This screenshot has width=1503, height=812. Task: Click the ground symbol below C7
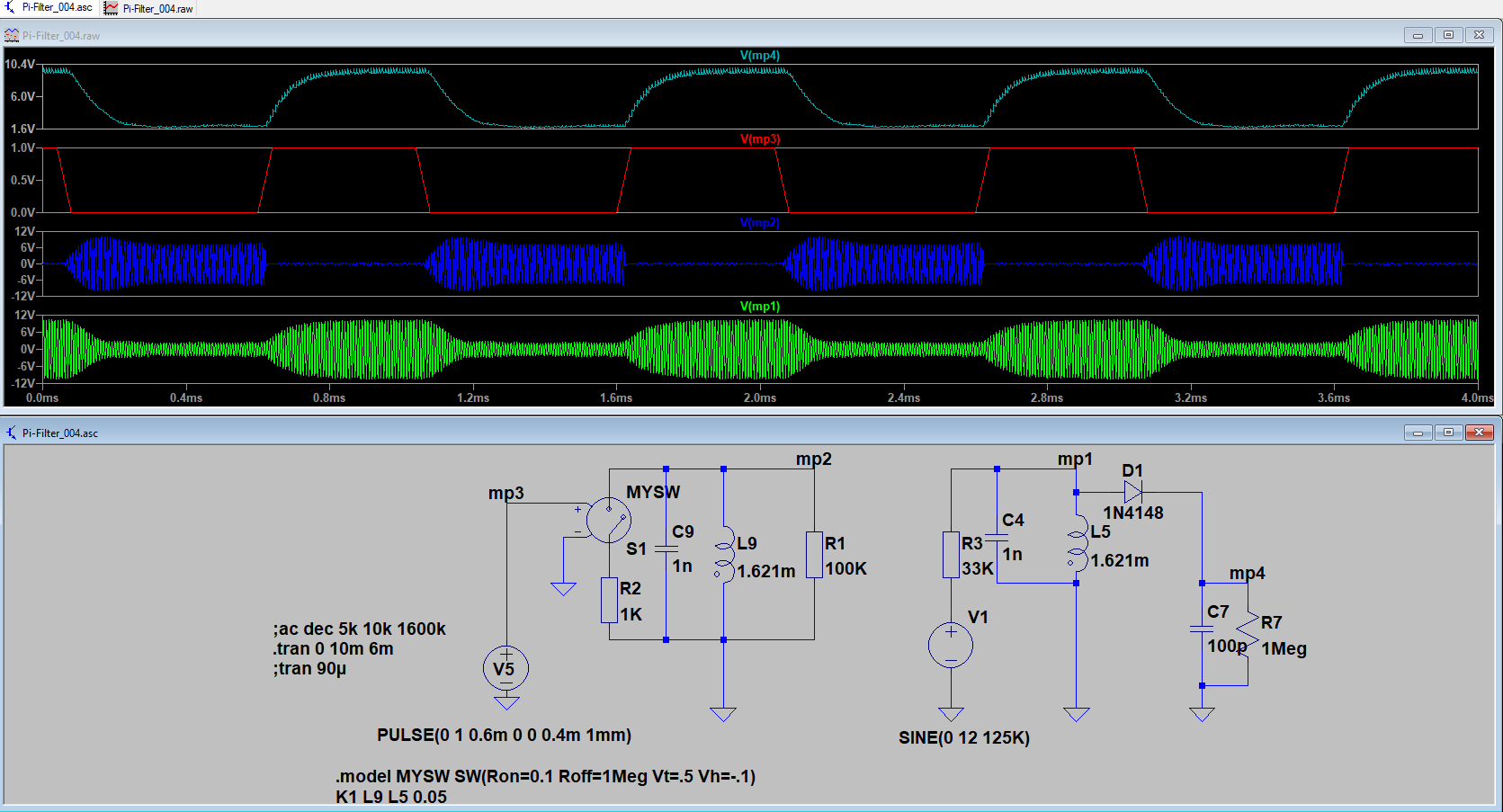pos(1202,714)
